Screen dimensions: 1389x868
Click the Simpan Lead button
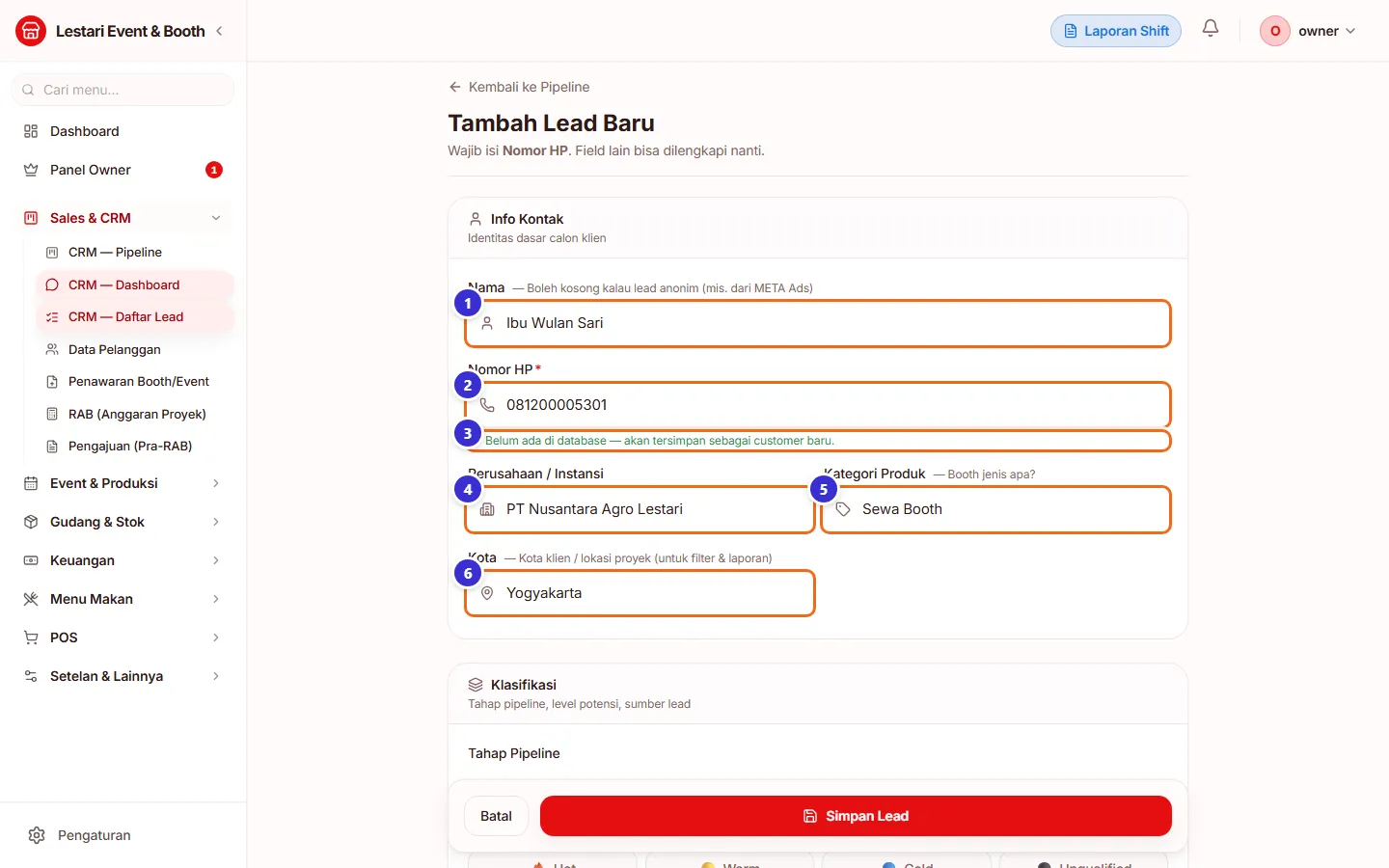click(x=856, y=816)
